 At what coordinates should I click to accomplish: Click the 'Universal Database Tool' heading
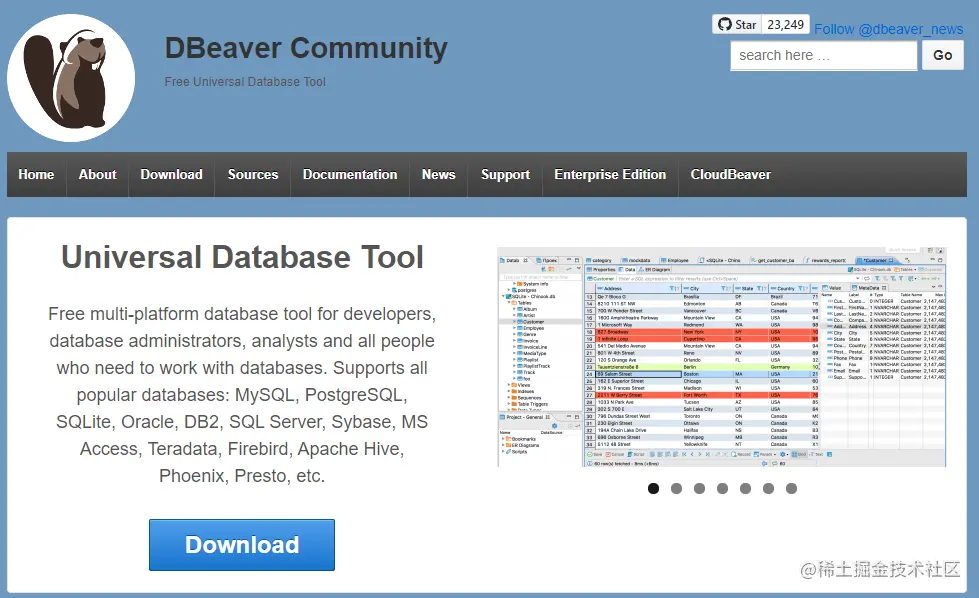[242, 257]
